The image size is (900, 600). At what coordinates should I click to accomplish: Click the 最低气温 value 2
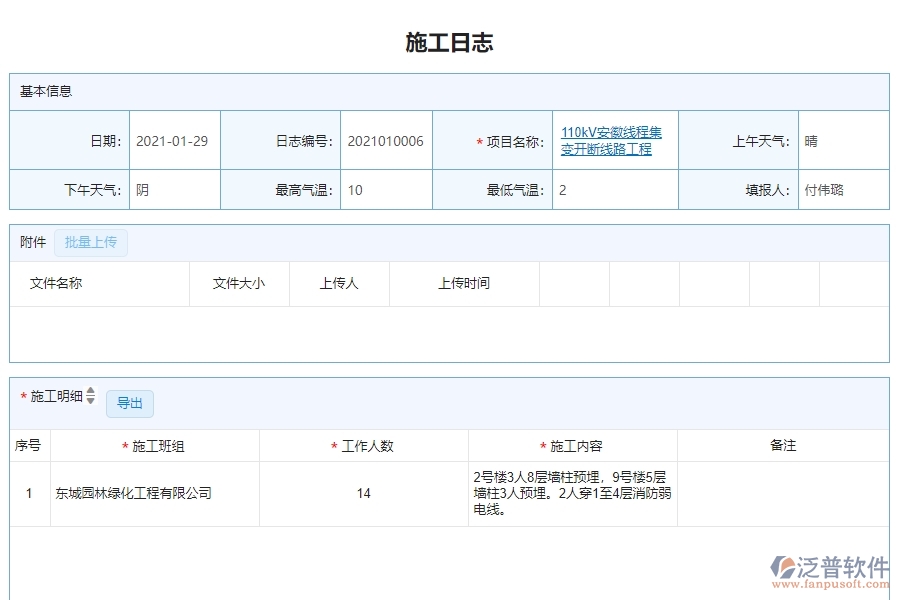pyautogui.click(x=561, y=189)
